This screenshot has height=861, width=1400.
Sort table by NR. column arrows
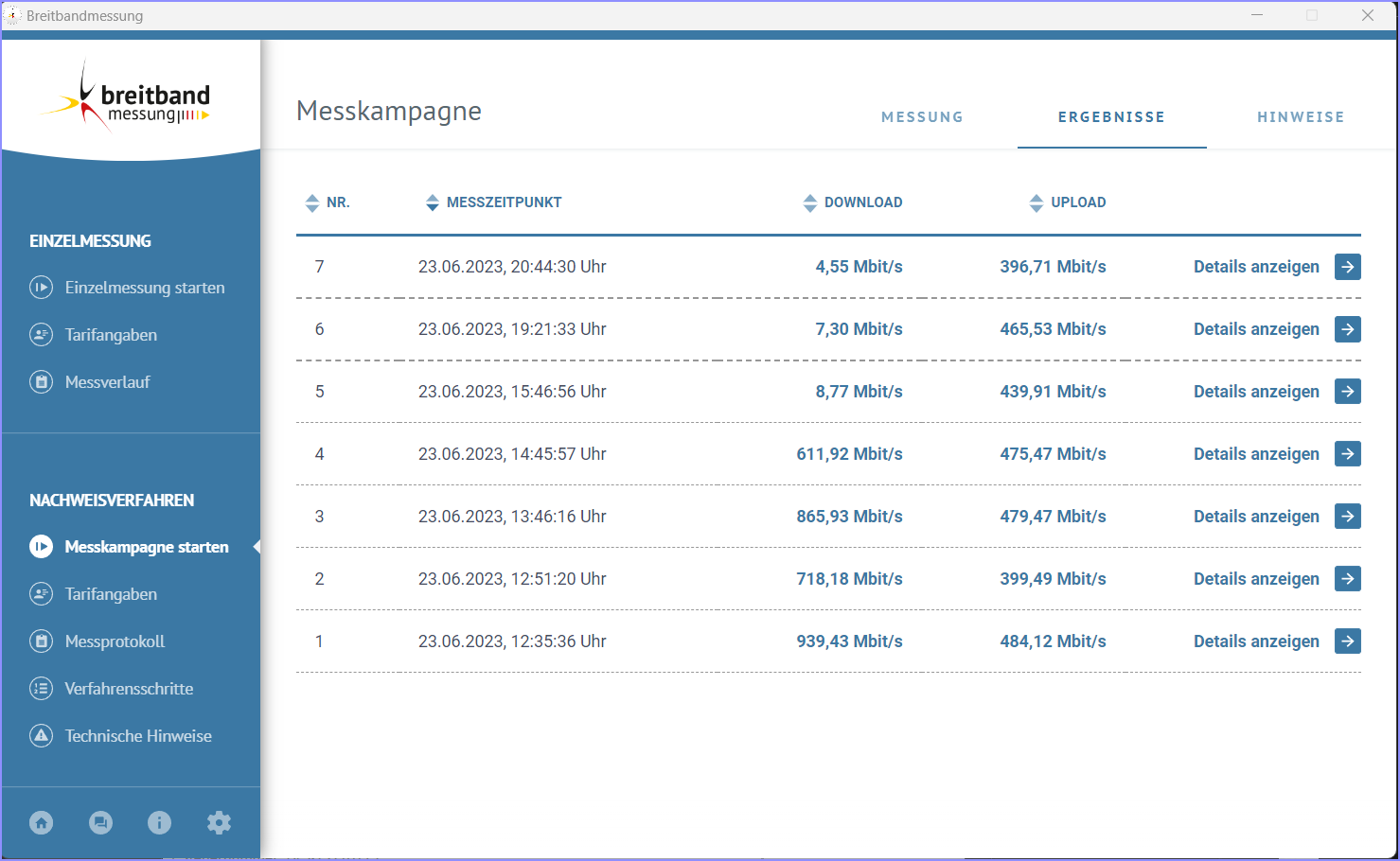(312, 202)
